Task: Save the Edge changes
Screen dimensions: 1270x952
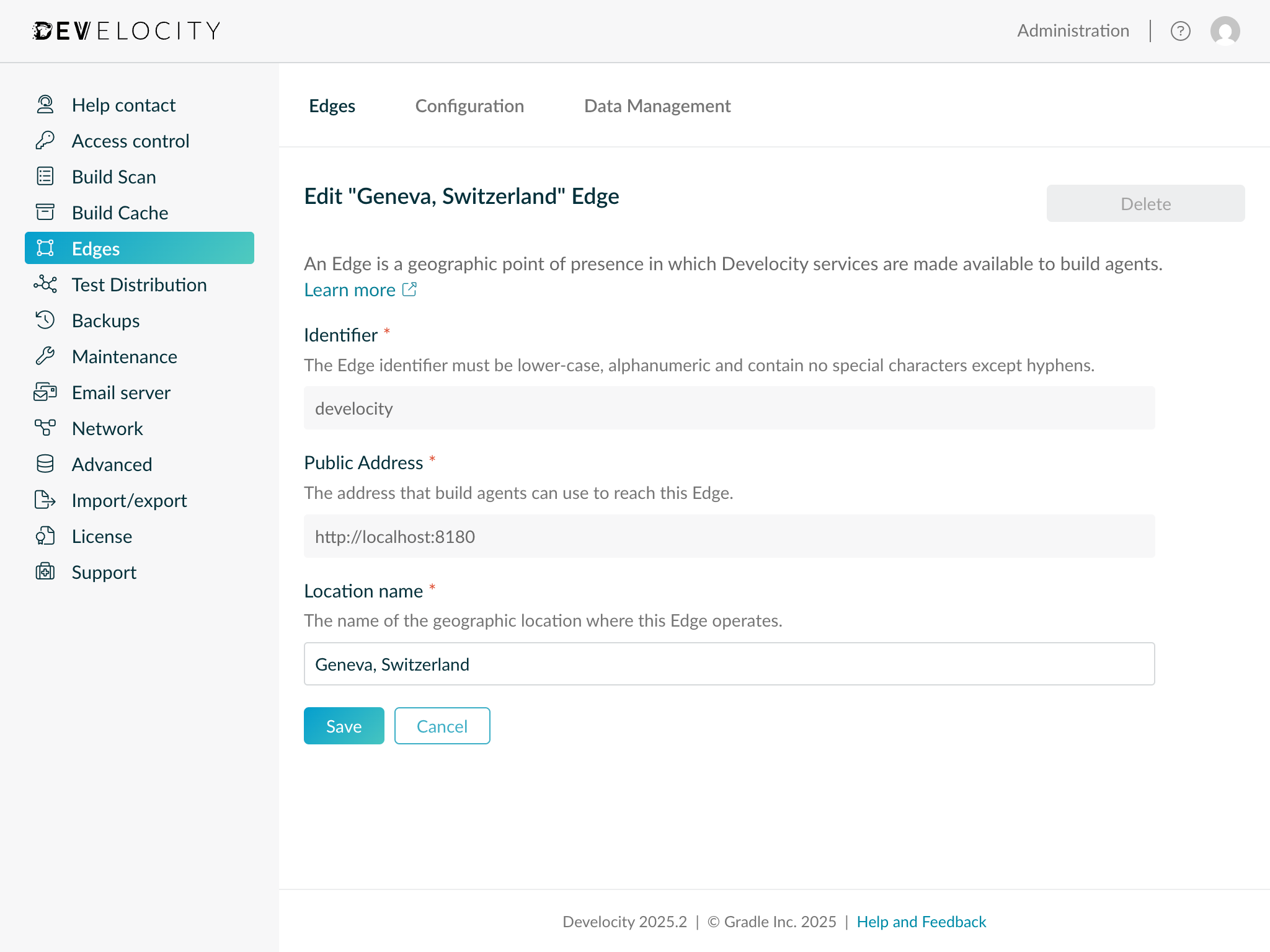Action: pyautogui.click(x=344, y=726)
